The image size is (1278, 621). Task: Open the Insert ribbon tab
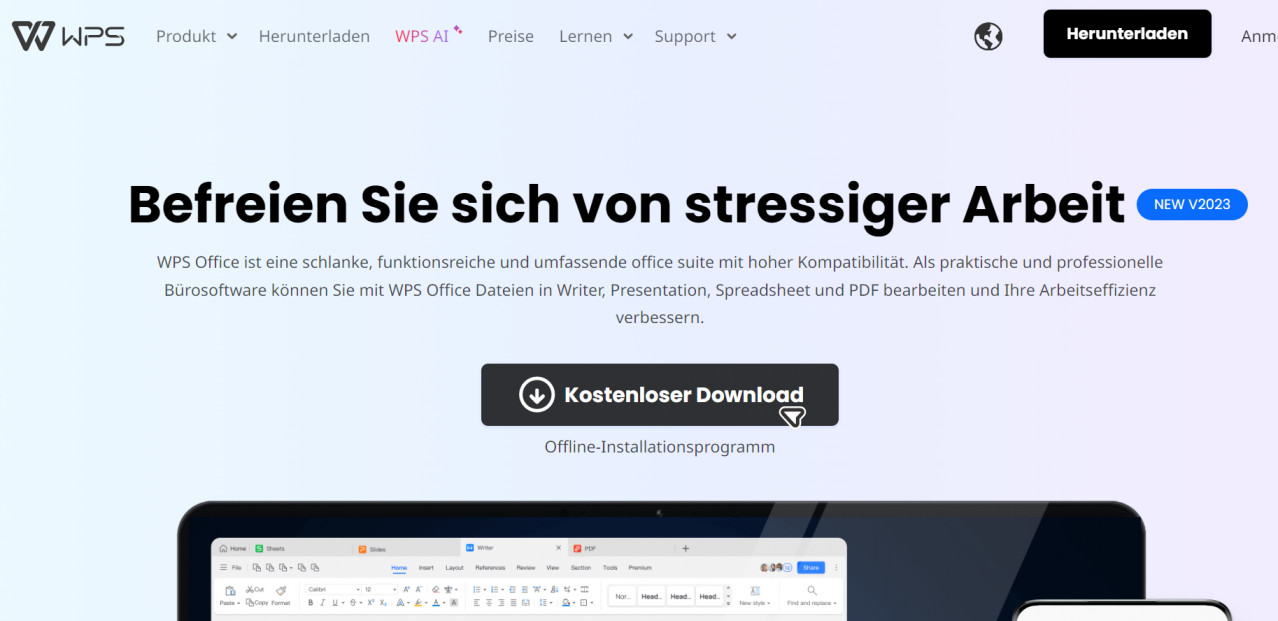425,568
